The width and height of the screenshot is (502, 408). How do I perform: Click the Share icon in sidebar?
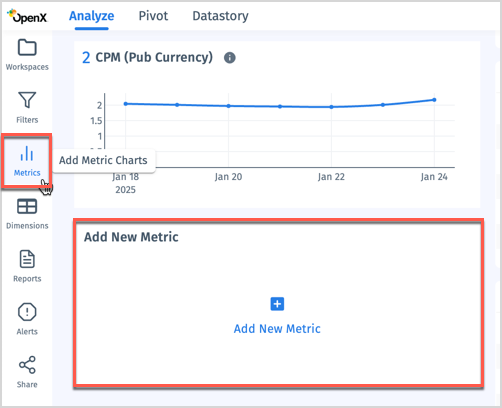point(27,365)
